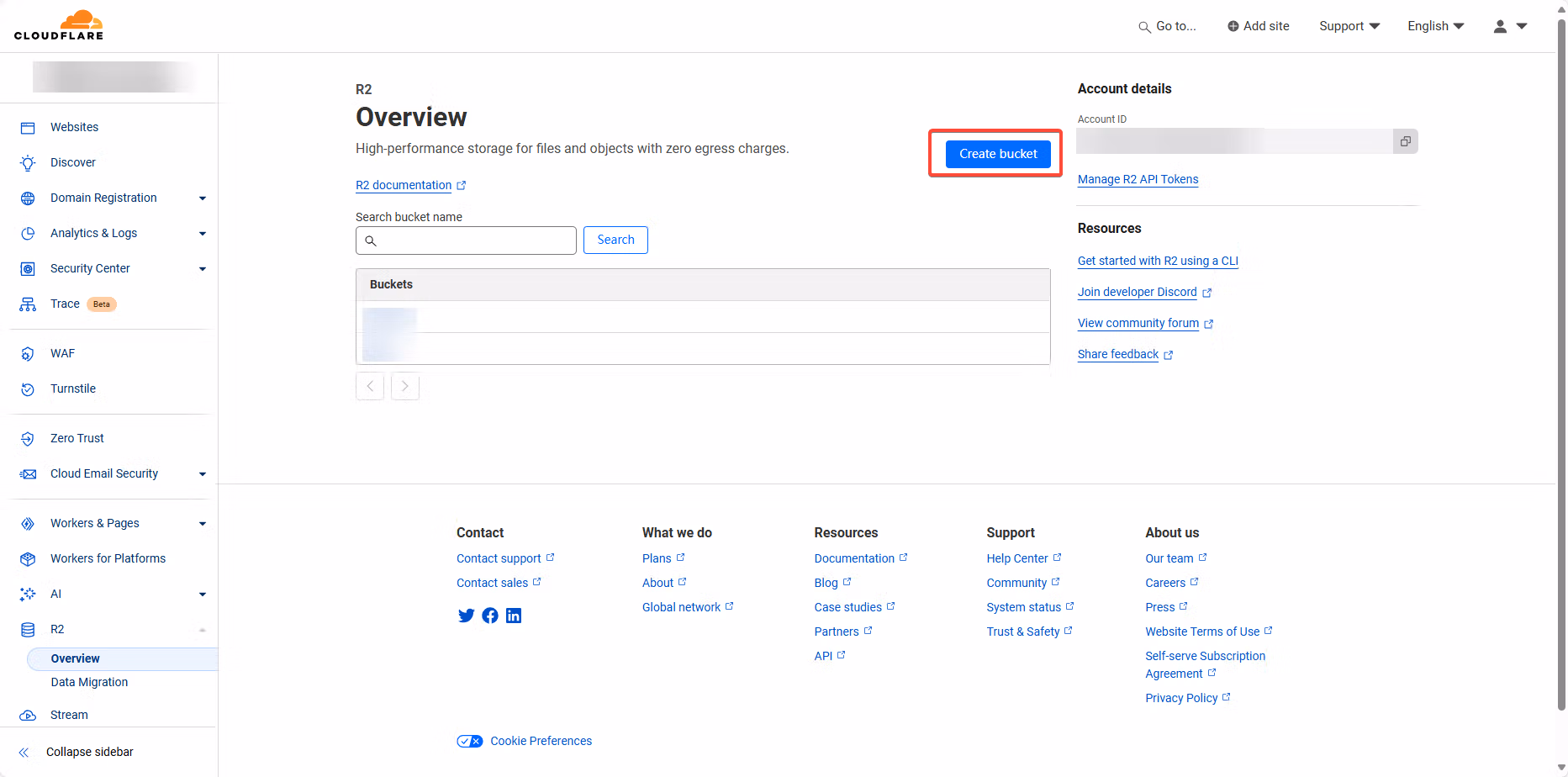This screenshot has height=777, width=1568.
Task: Click the Workers for Platforms cube icon
Action: [28, 559]
